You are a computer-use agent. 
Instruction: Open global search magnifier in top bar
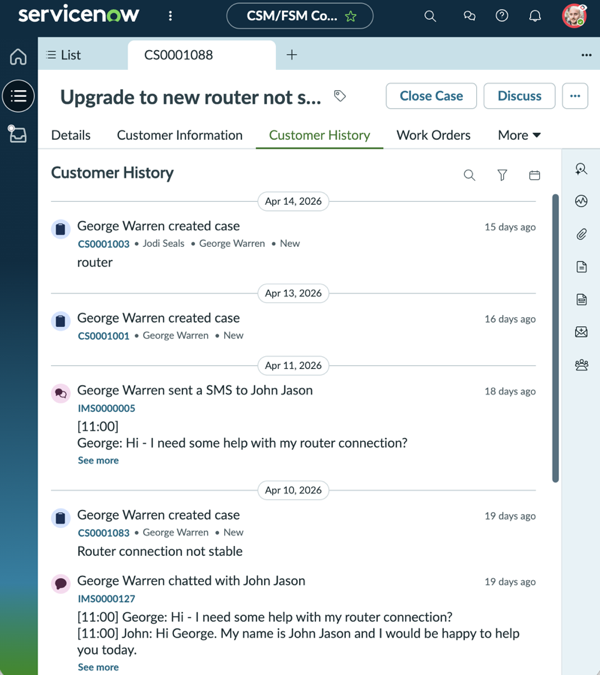(430, 16)
